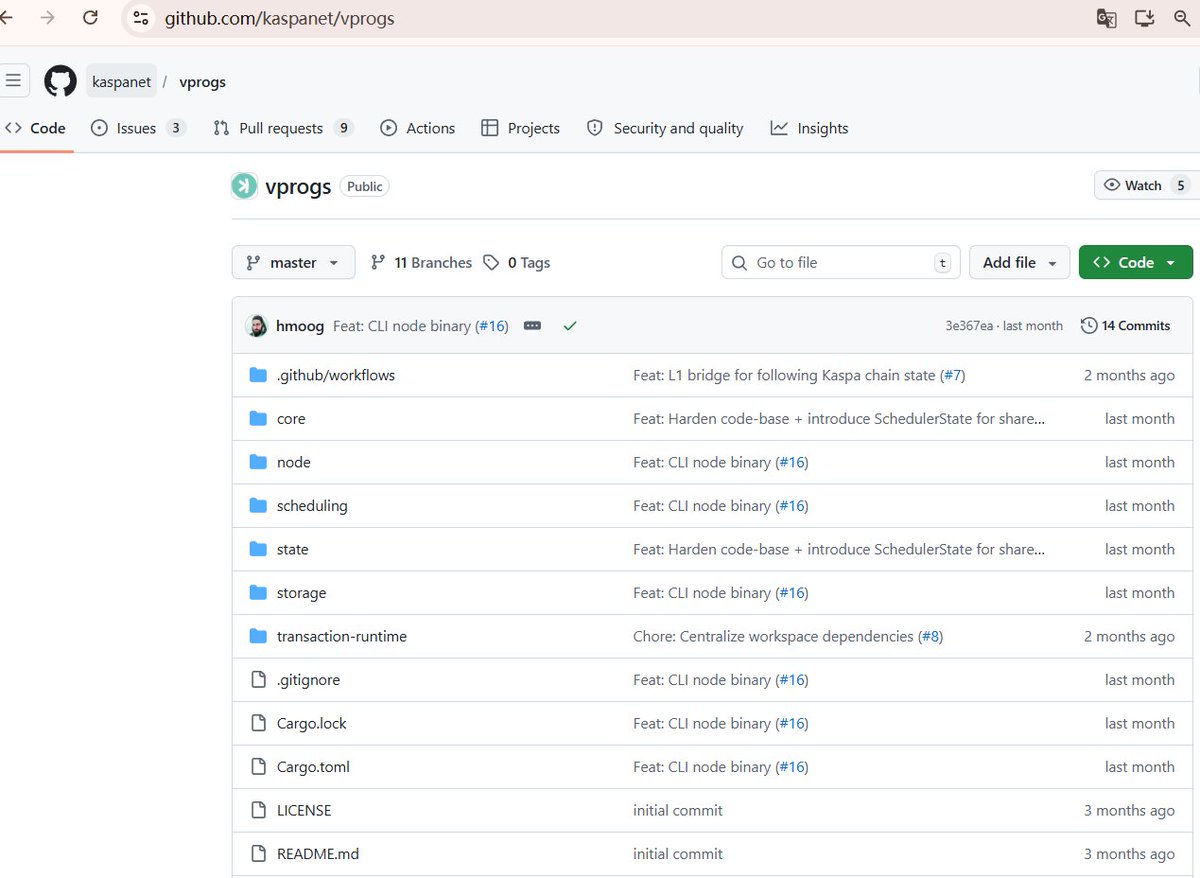Open PR #16 link in latest commit header
Viewport: 1200px width, 878px height.
click(x=491, y=326)
